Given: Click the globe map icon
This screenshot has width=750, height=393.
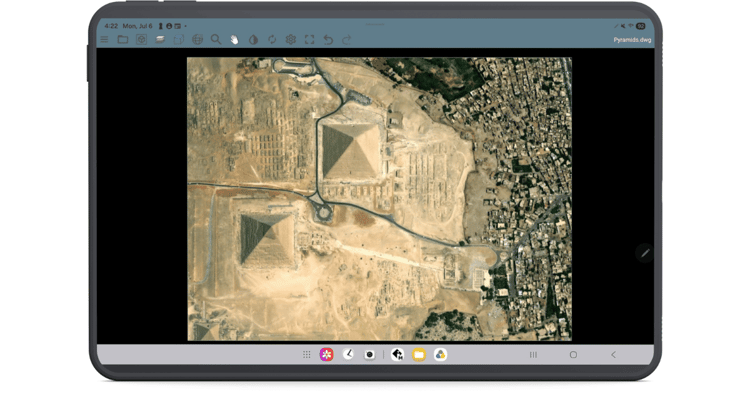Looking at the screenshot, I should pyautogui.click(x=197, y=40).
